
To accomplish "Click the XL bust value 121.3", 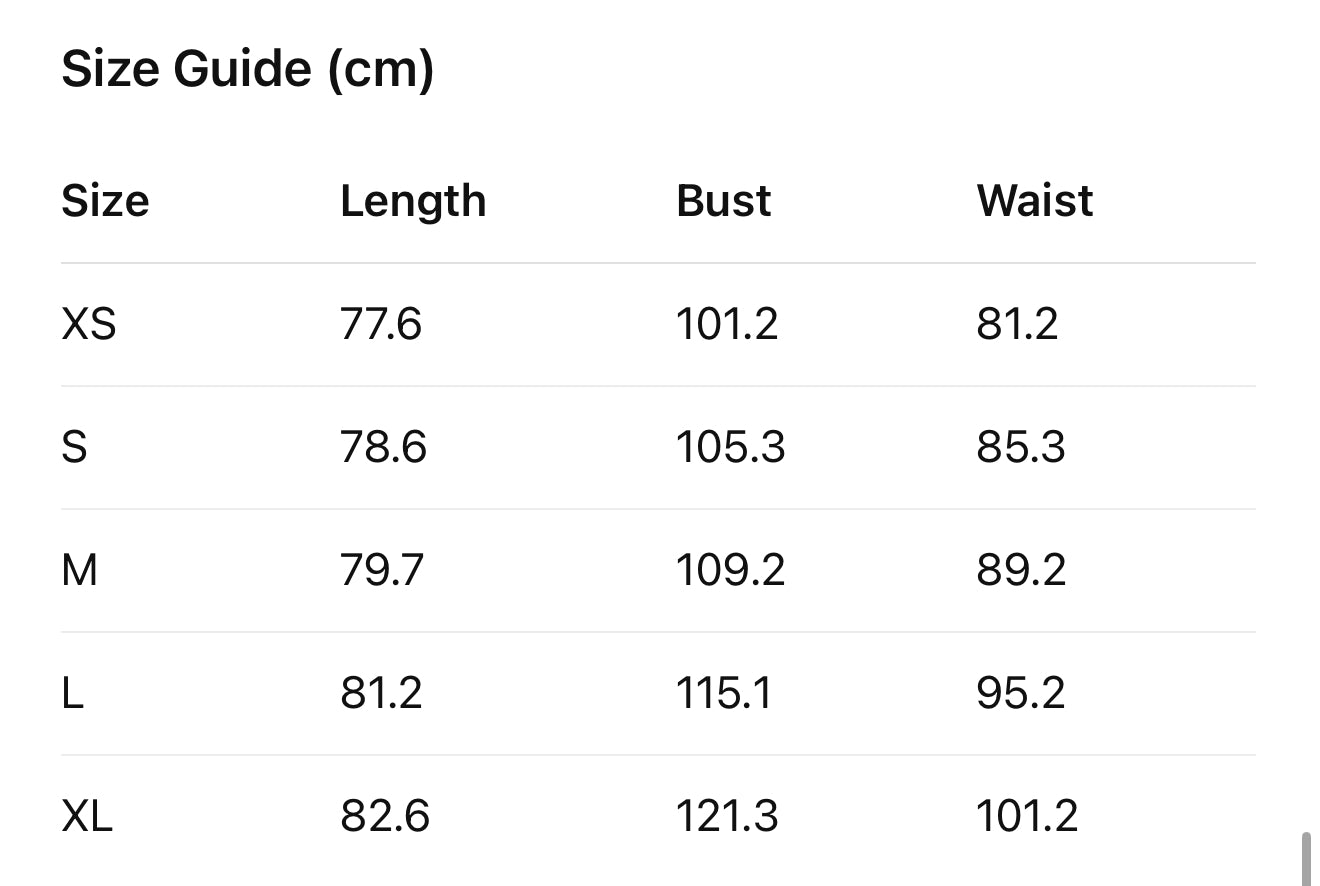I will coord(727,816).
